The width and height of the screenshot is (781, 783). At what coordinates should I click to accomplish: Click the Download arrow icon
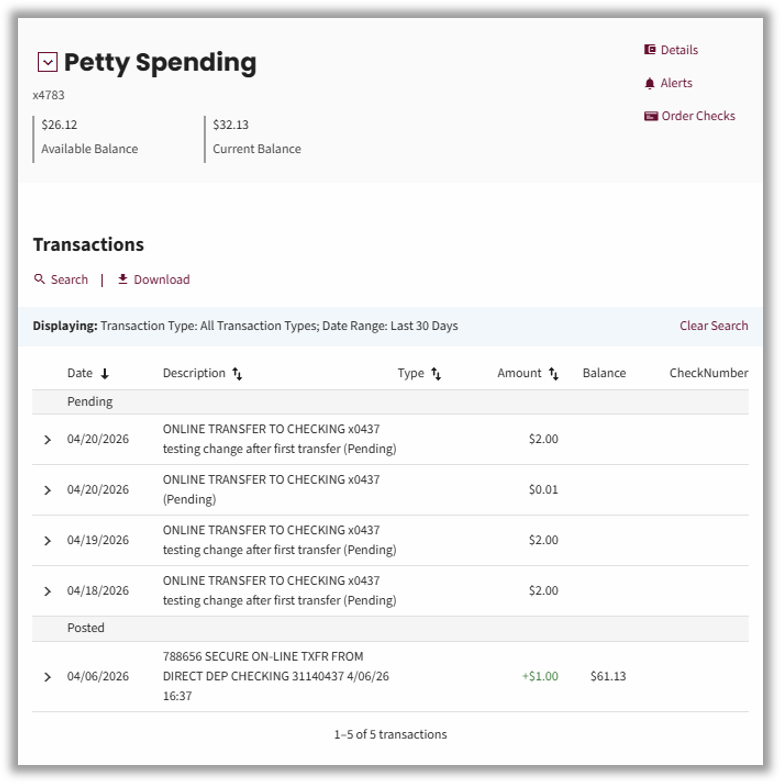pyautogui.click(x=123, y=279)
